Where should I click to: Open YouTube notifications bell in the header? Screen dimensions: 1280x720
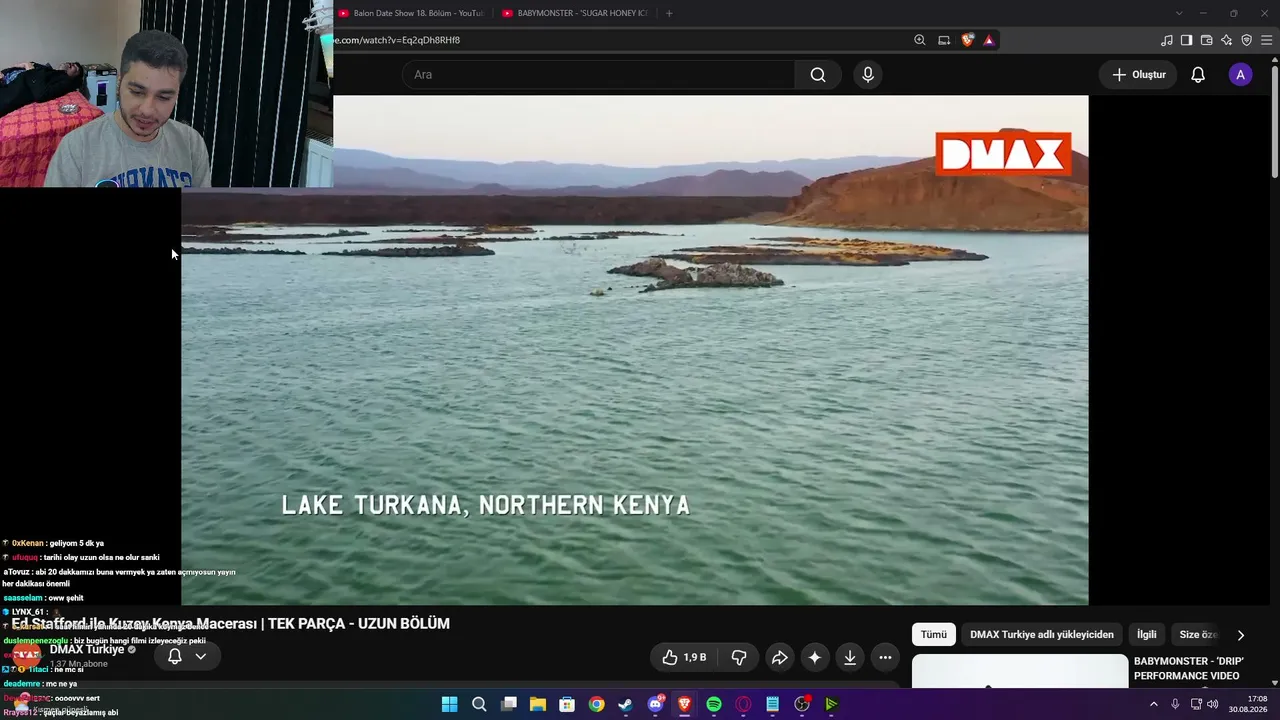pos(1198,75)
